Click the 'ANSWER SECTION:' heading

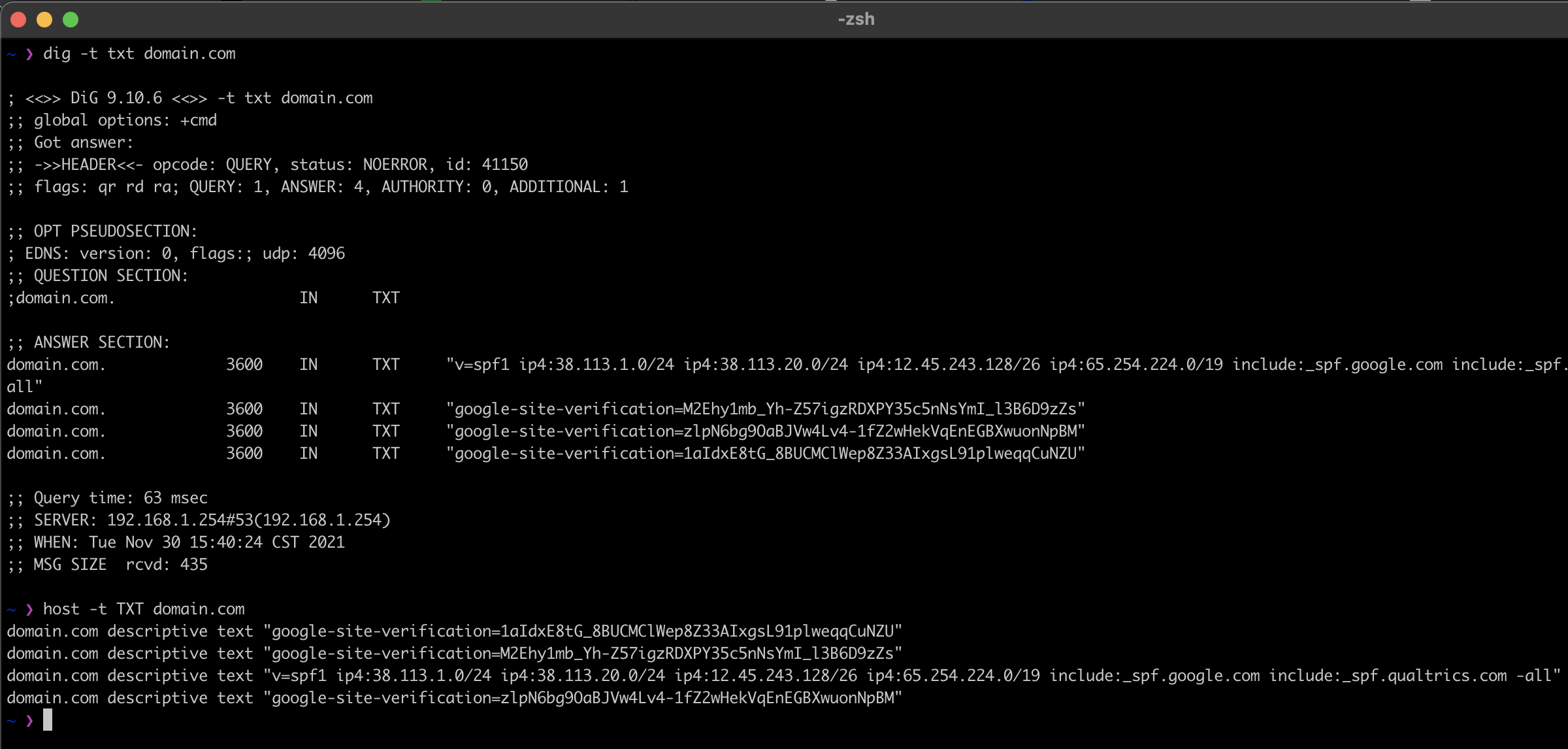click(x=101, y=342)
